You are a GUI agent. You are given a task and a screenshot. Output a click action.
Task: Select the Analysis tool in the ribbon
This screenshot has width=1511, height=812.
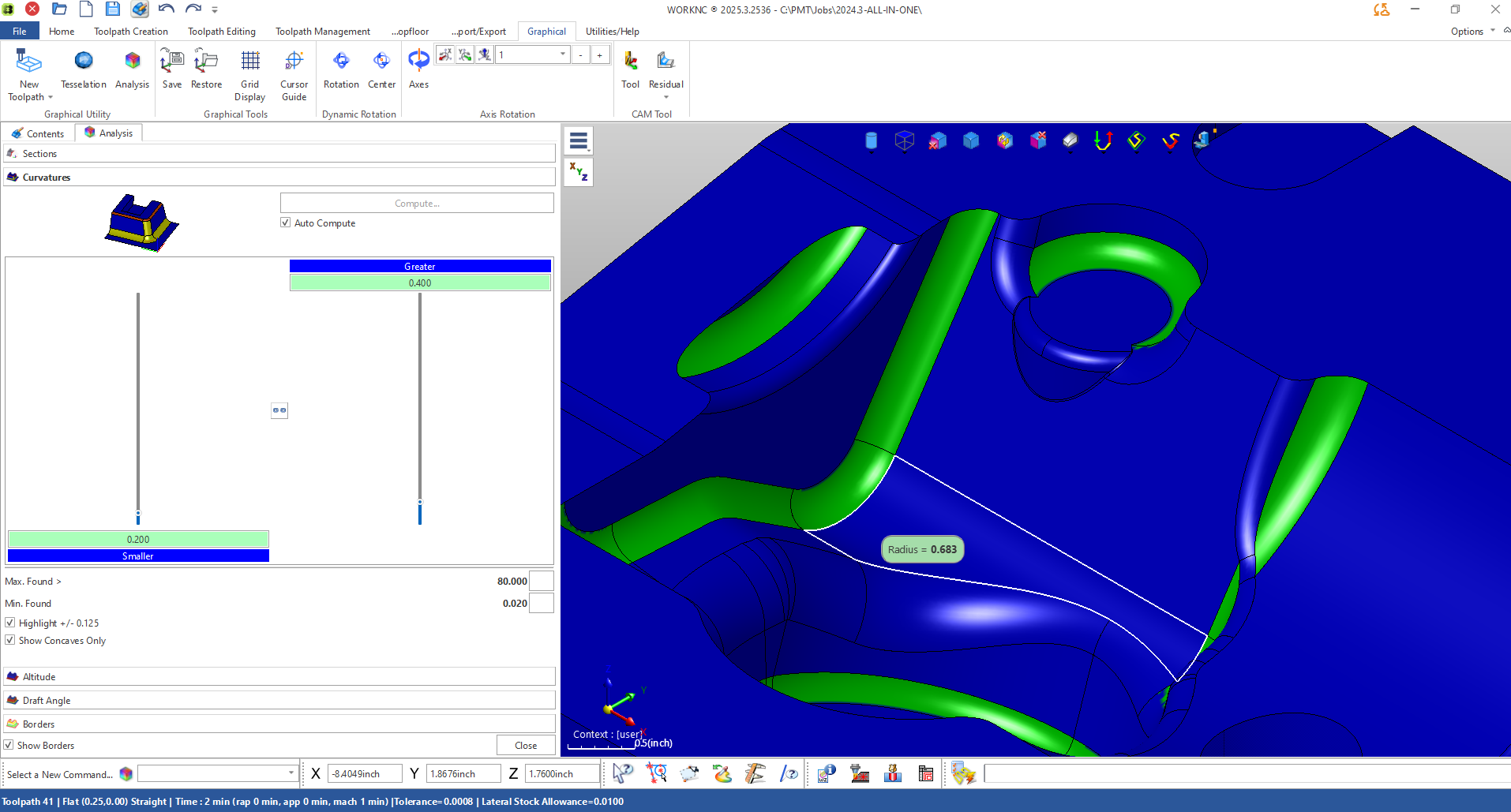pos(132,71)
